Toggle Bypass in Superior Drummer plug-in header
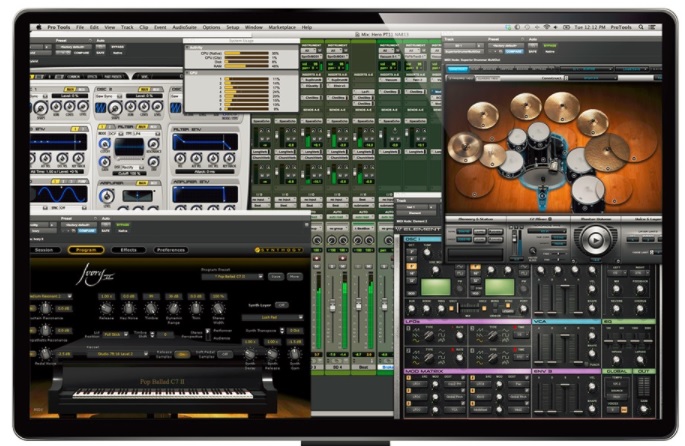The image size is (685, 446). coord(550,45)
